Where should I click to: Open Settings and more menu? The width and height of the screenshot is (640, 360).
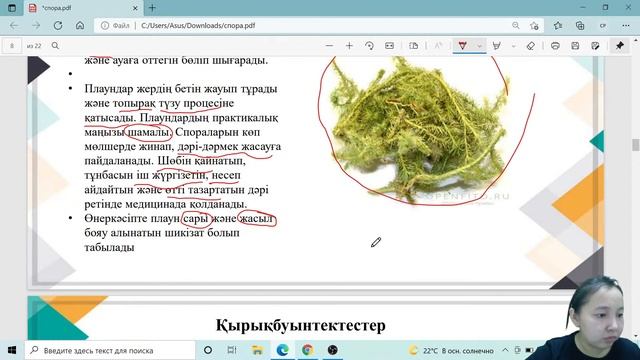pyautogui.click(x=626, y=25)
